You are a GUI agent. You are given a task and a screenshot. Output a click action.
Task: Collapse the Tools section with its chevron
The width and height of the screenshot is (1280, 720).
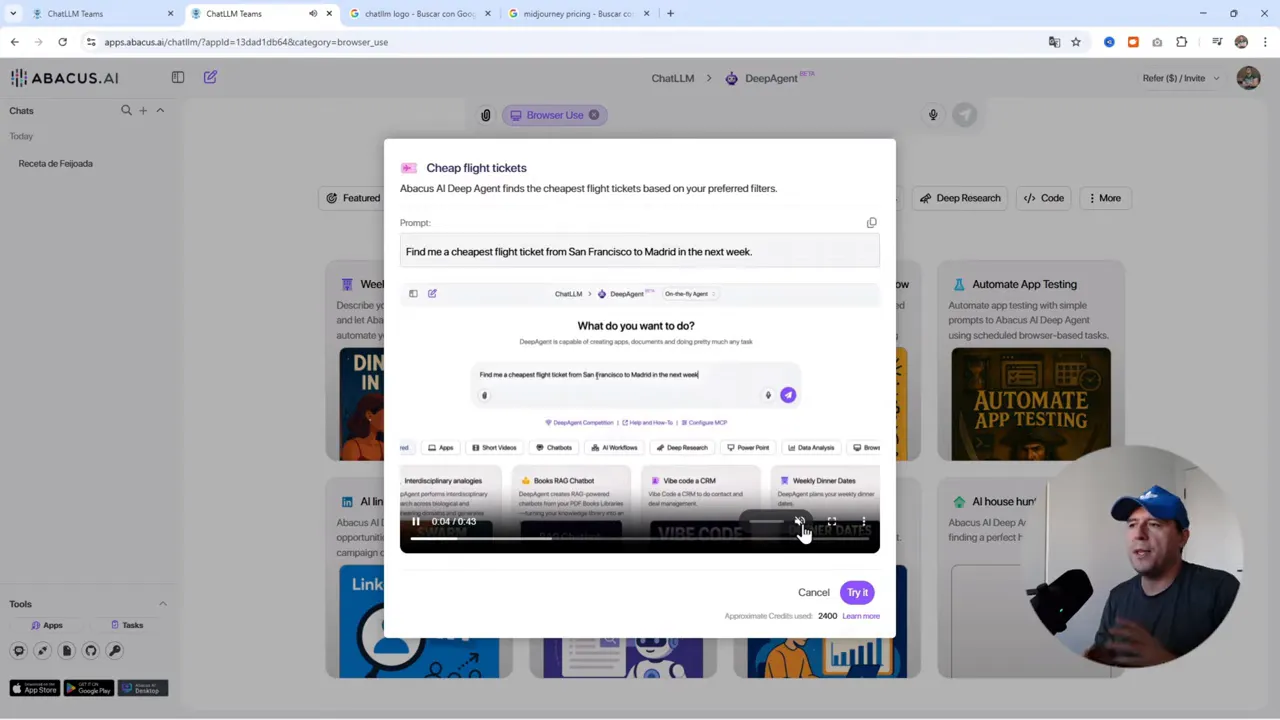click(x=162, y=603)
